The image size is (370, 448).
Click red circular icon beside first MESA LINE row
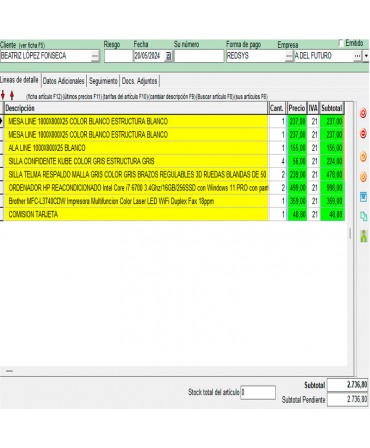point(363,113)
